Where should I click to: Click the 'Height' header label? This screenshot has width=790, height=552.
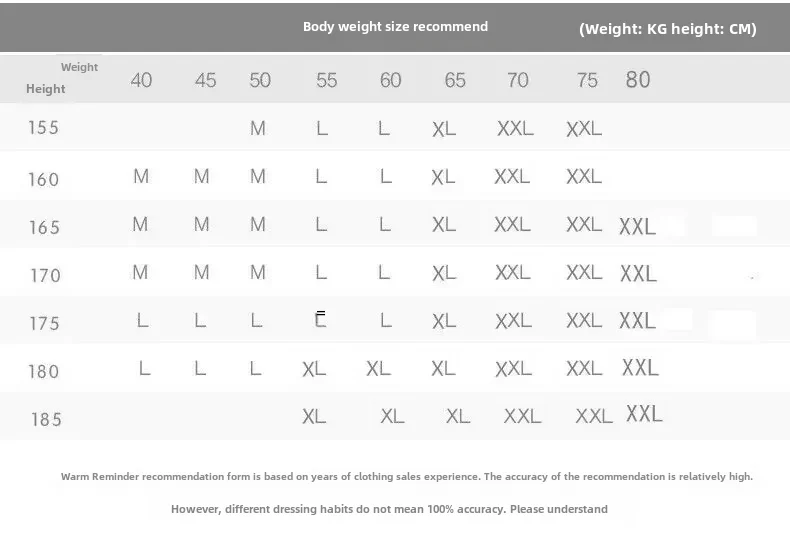tap(46, 89)
